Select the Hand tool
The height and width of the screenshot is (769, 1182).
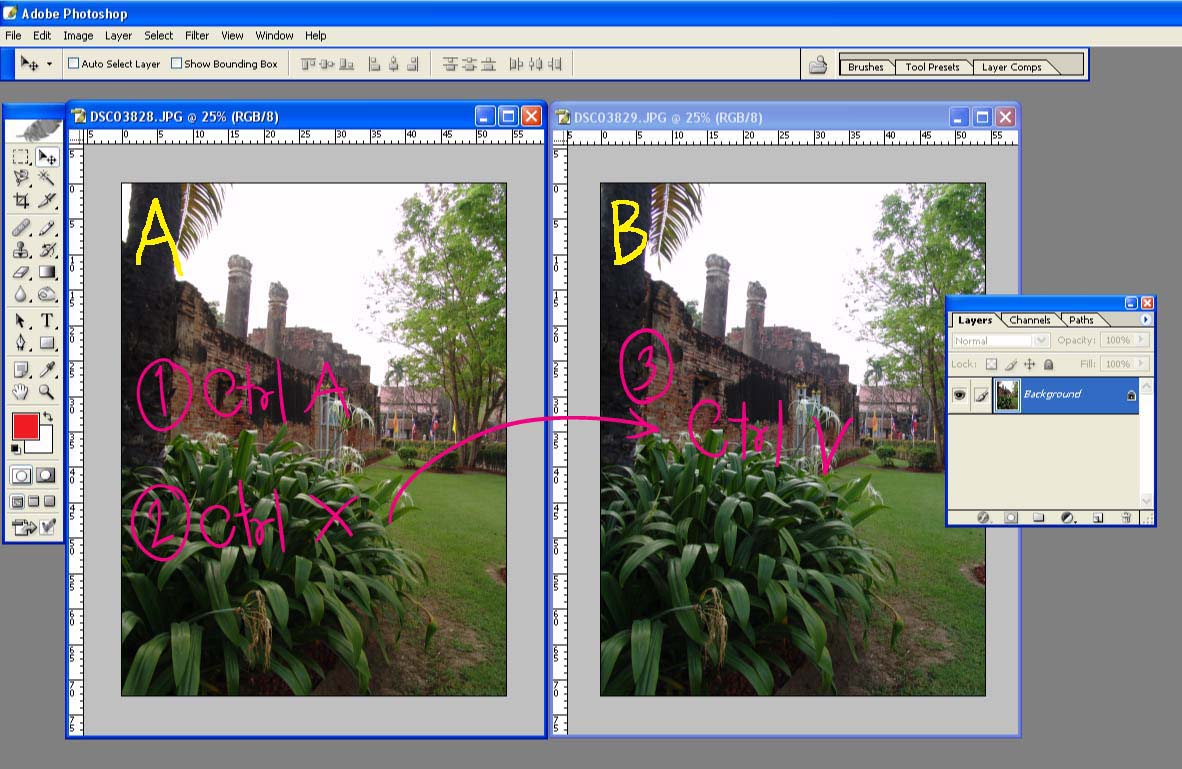(x=21, y=392)
